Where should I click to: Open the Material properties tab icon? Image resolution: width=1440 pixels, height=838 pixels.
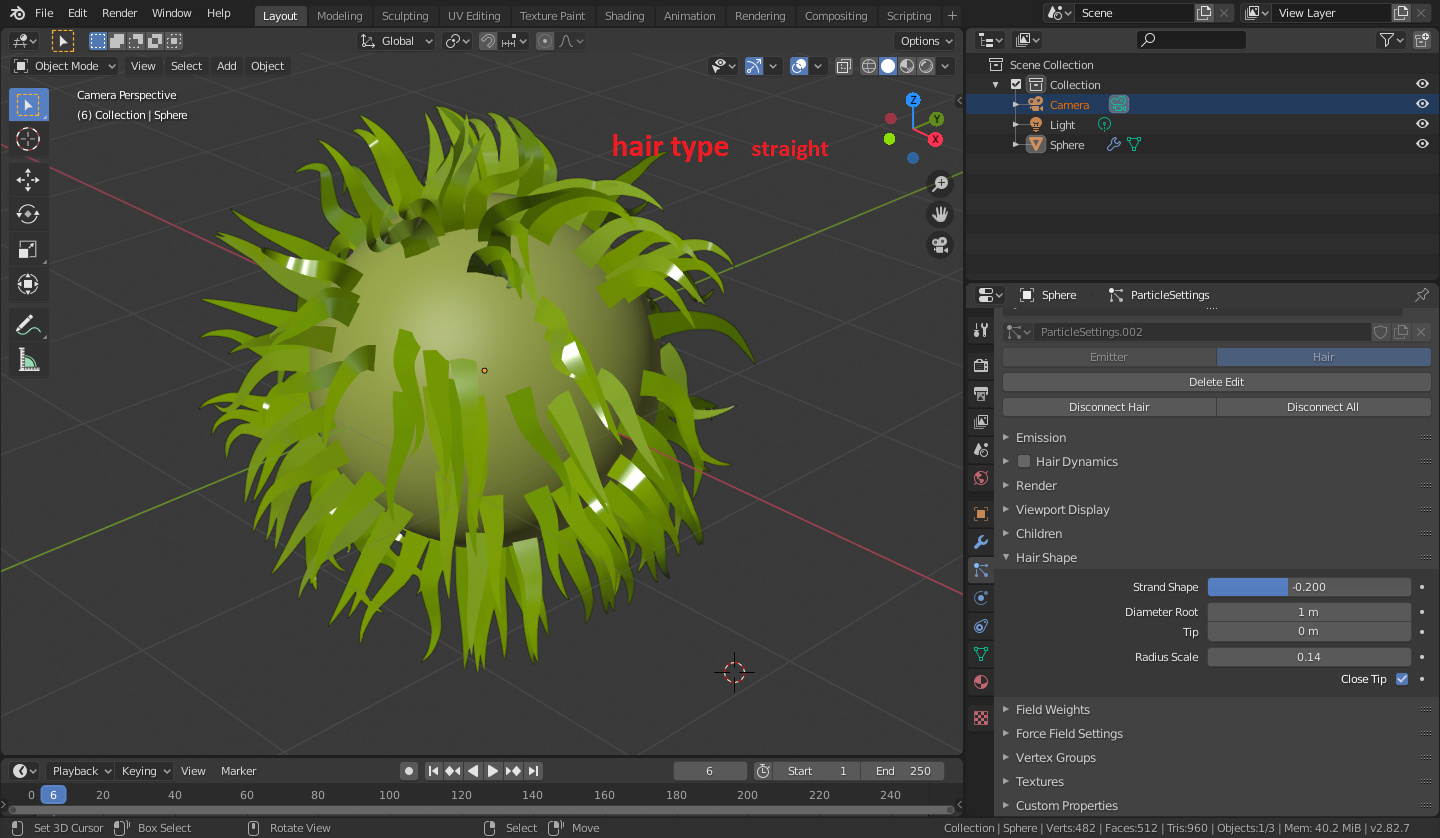[x=981, y=682]
